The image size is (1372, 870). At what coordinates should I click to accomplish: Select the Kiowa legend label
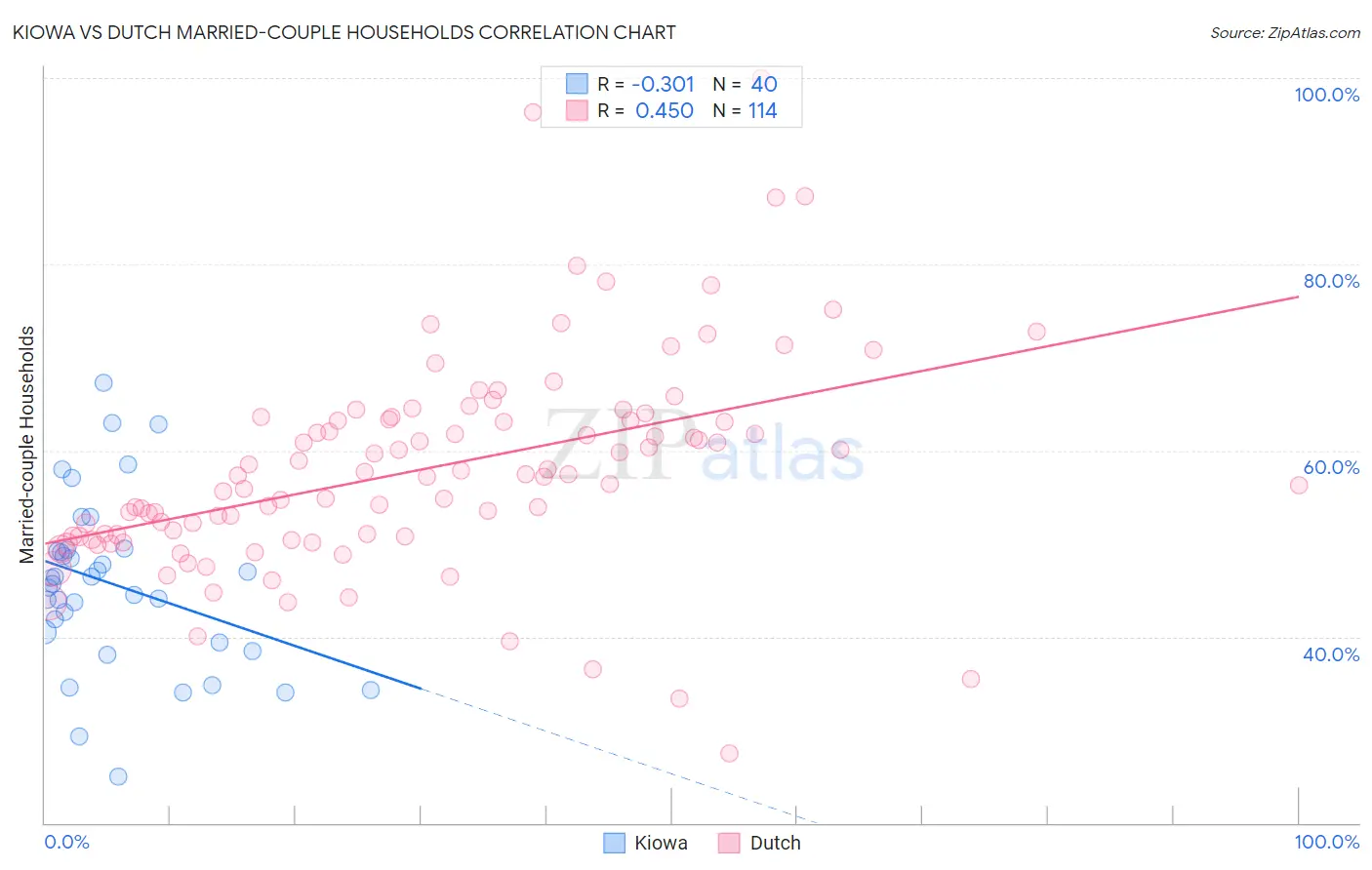pos(661,843)
